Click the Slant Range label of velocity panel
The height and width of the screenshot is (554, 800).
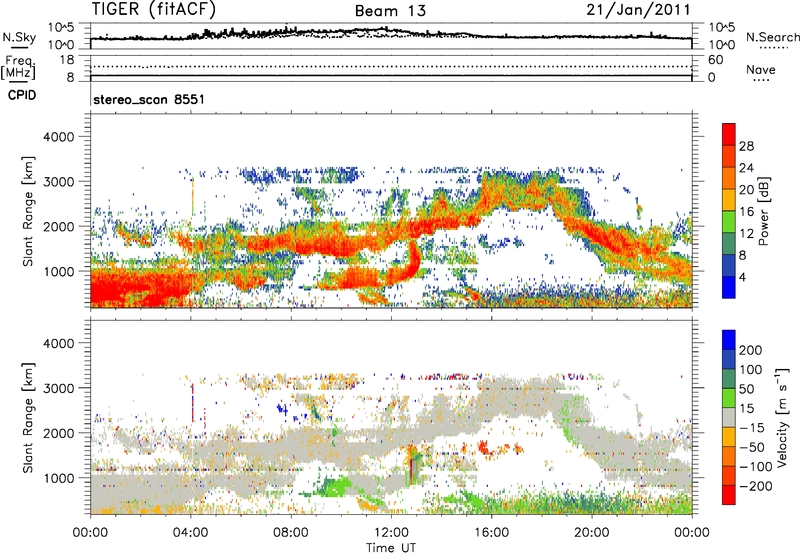click(28, 417)
